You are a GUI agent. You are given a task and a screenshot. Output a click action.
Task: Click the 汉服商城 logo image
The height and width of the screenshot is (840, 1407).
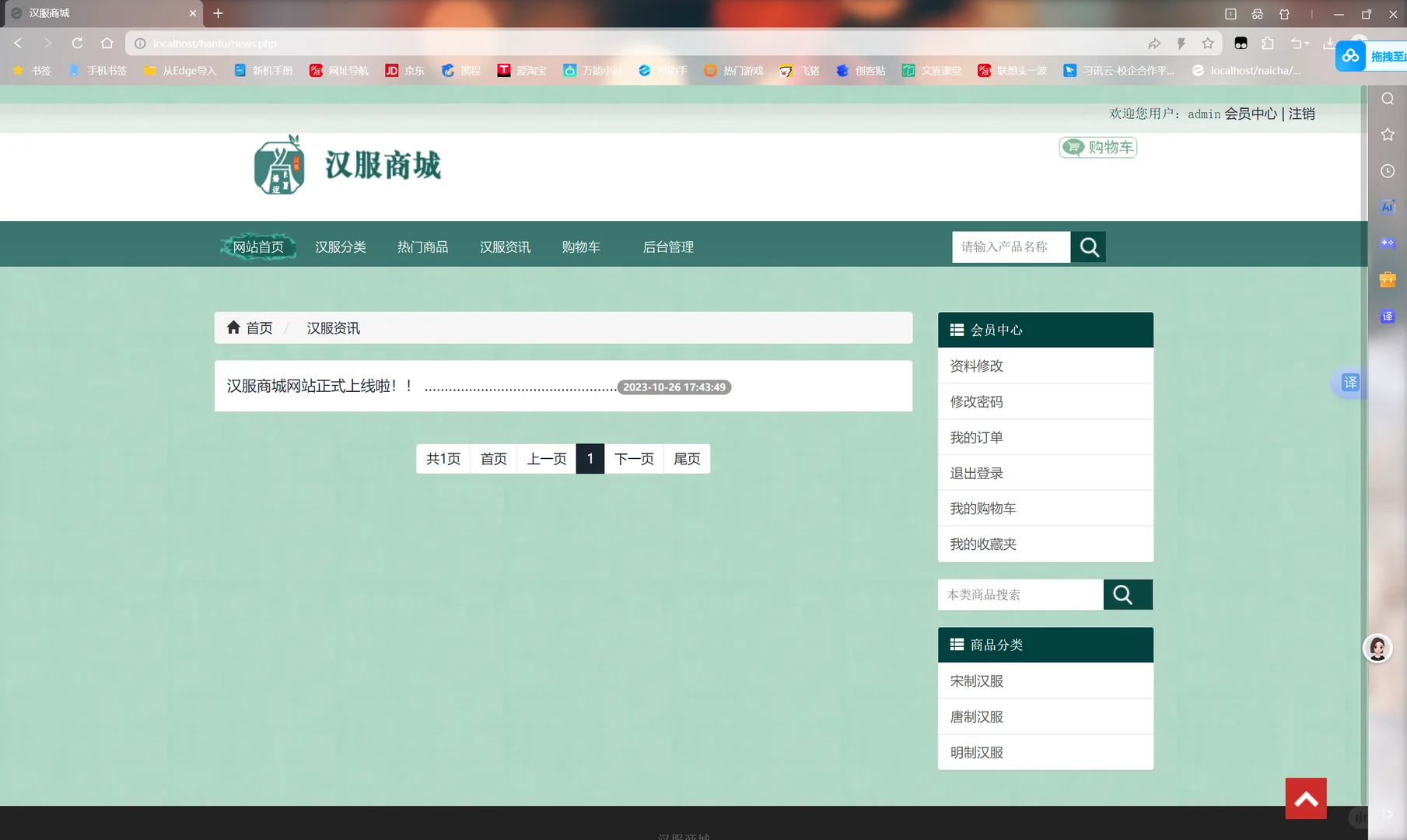348,165
